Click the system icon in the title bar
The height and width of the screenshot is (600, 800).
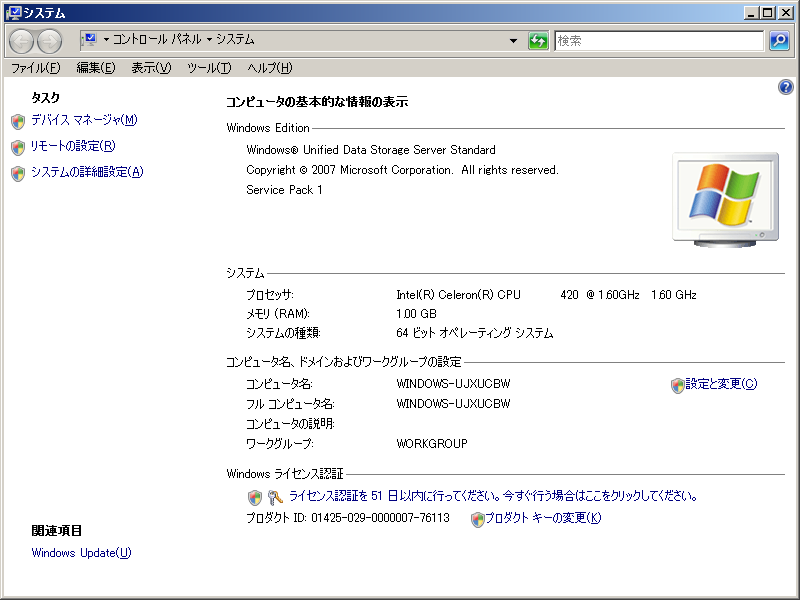pyautogui.click(x=13, y=13)
